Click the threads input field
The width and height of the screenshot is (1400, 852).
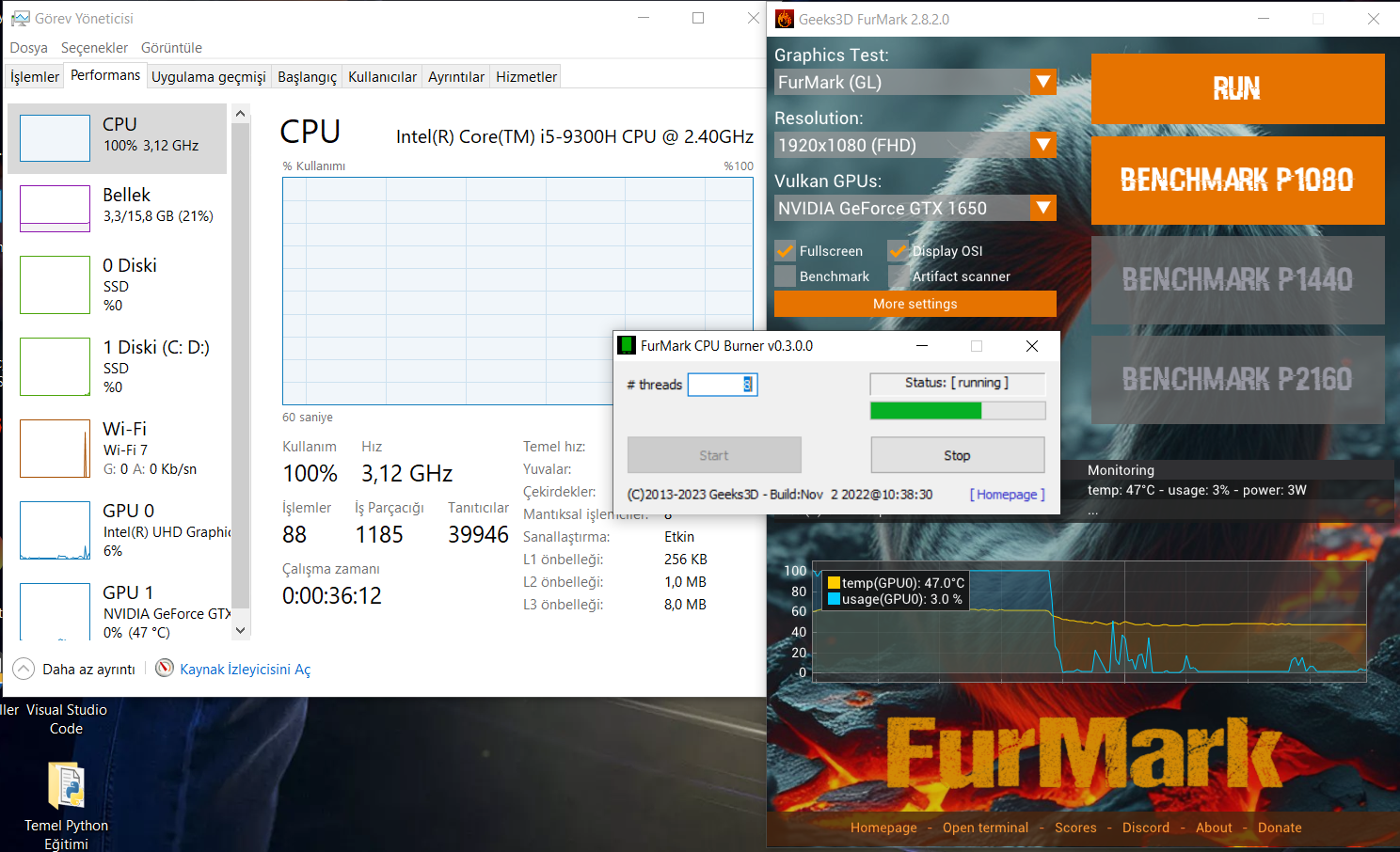point(723,385)
